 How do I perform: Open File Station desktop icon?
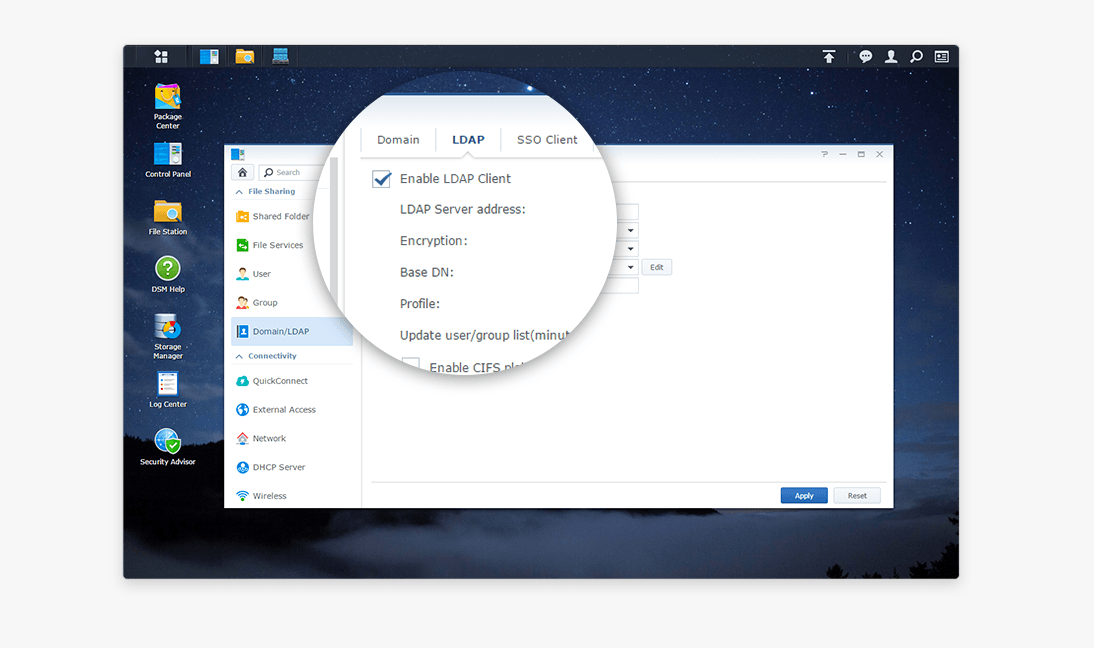click(167, 217)
